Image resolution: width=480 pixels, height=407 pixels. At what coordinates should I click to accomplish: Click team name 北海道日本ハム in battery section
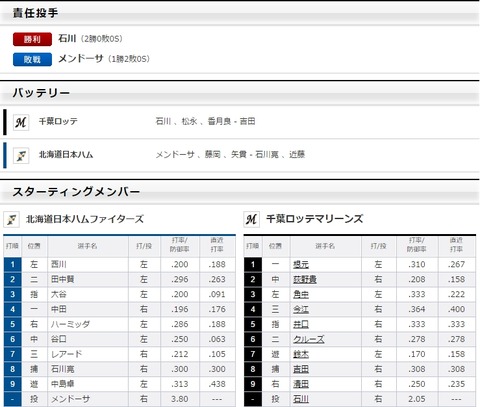tap(66, 155)
